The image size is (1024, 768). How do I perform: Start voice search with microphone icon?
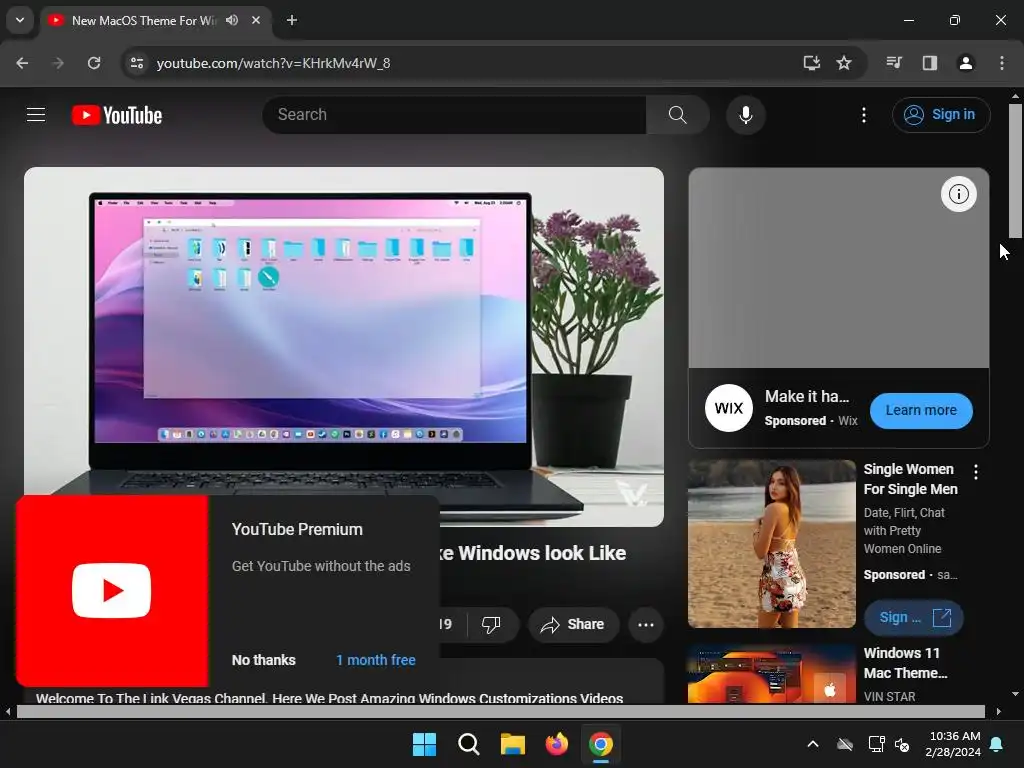click(745, 115)
